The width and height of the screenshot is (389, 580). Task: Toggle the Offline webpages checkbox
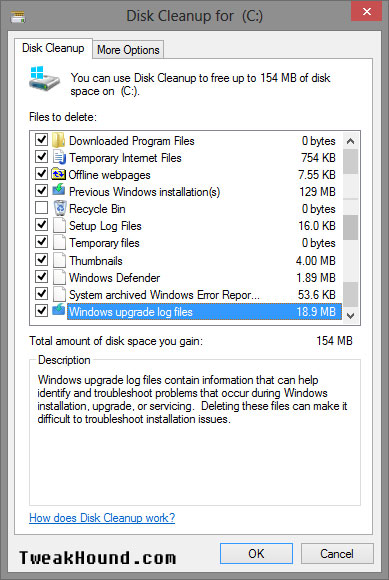coord(41,174)
